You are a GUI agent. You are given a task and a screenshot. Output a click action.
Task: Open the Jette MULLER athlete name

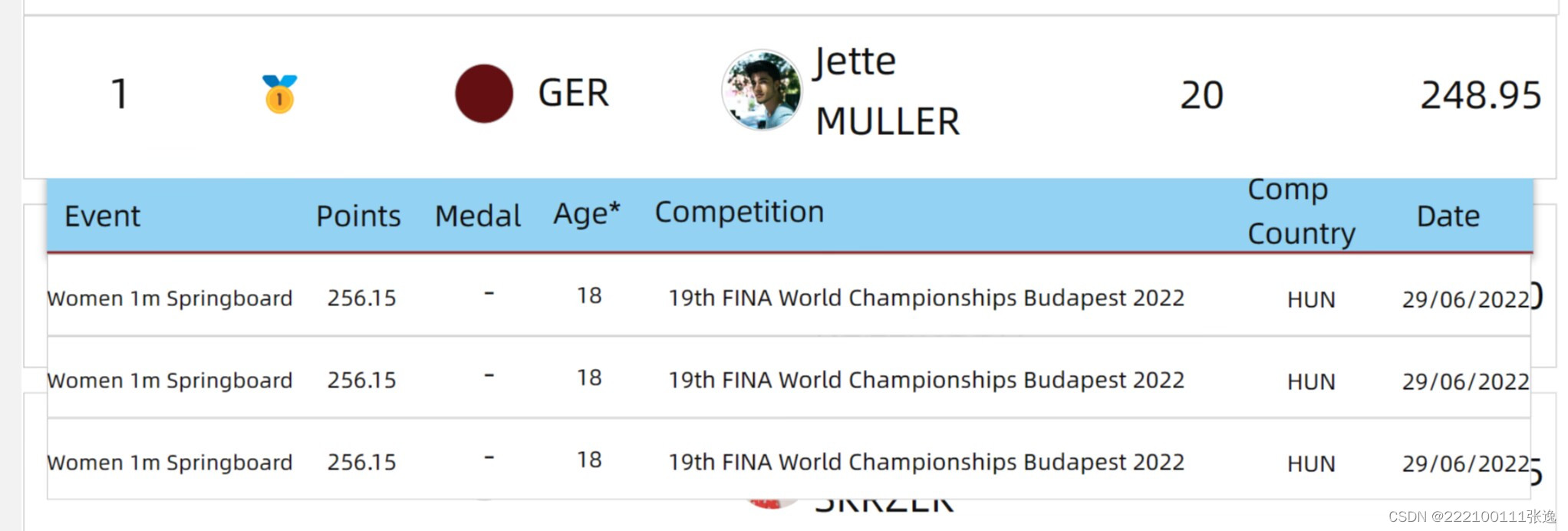(x=887, y=91)
